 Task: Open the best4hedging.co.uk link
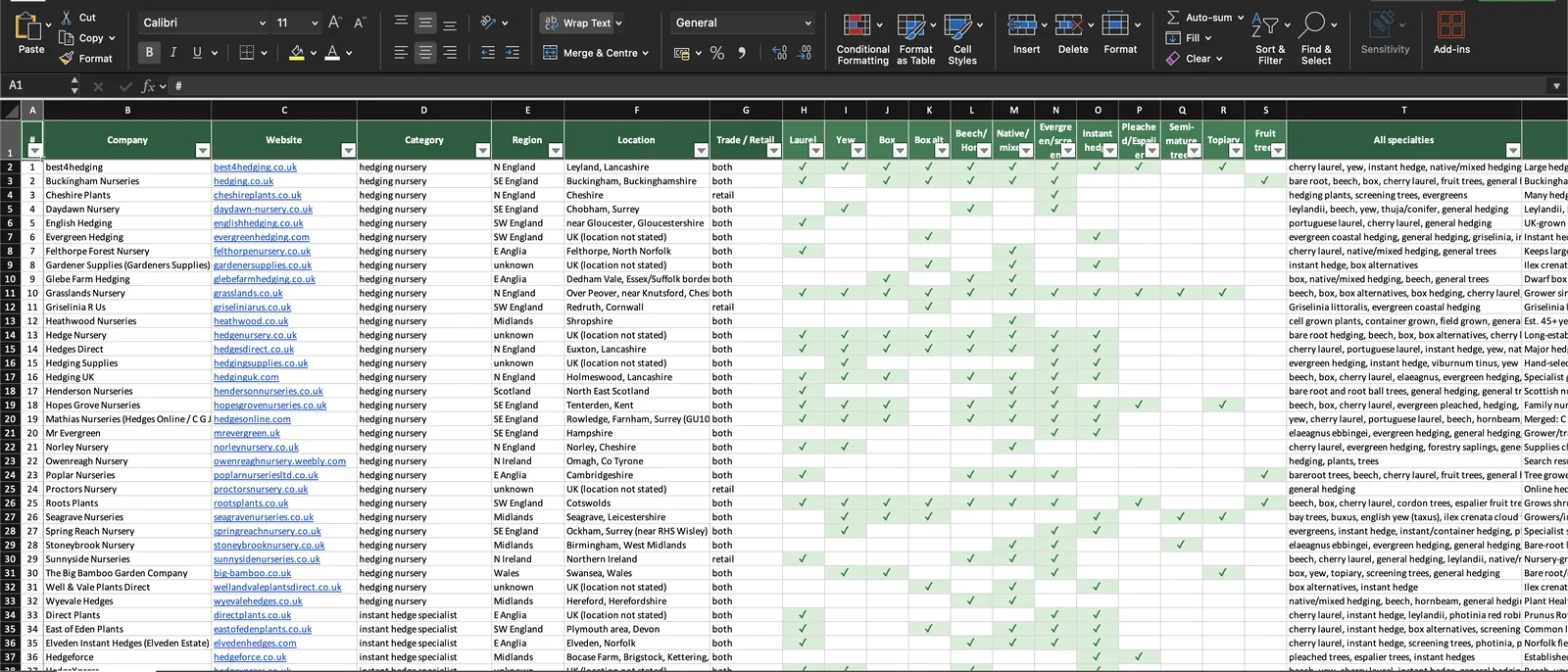pos(255,168)
